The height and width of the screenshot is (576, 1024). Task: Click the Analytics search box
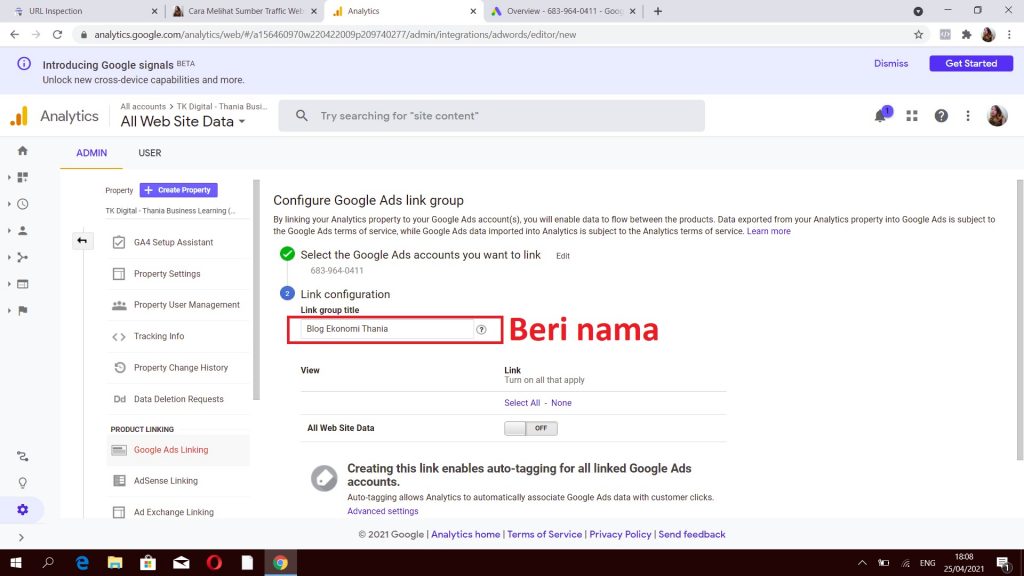click(x=492, y=116)
